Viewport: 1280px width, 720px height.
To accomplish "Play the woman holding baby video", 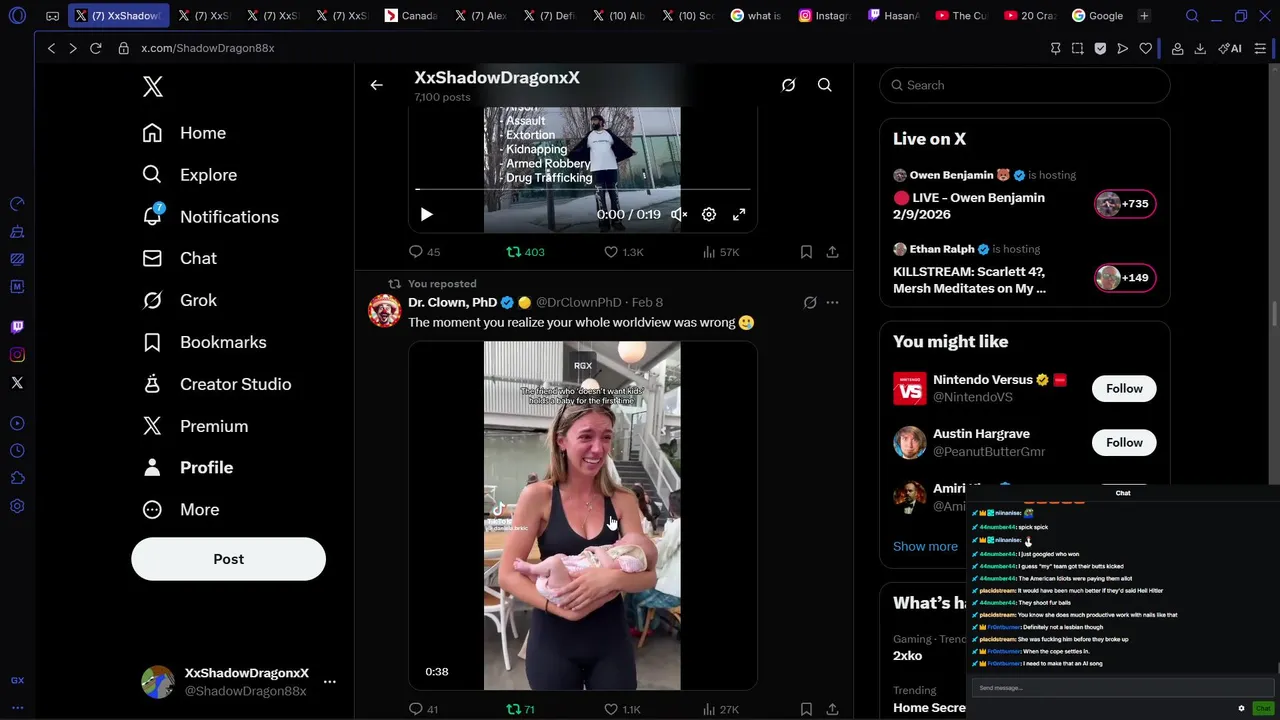I will click(582, 516).
